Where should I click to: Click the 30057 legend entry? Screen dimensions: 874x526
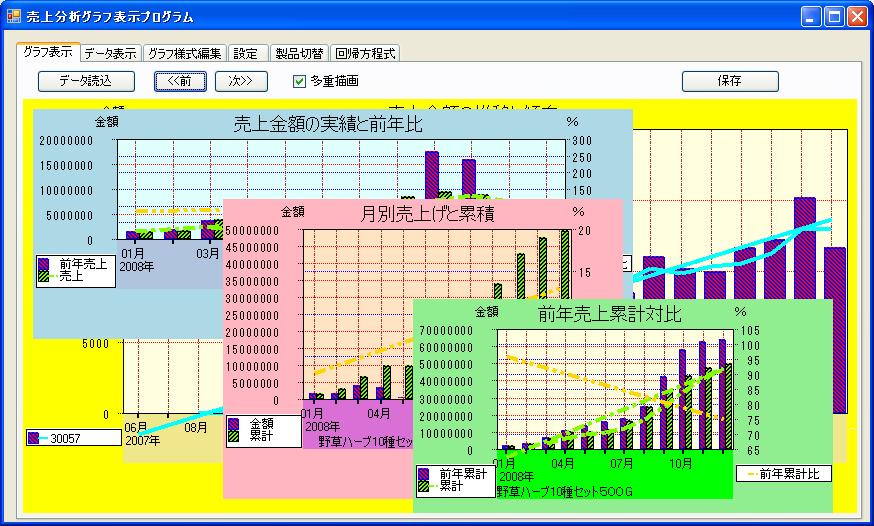coord(74,438)
